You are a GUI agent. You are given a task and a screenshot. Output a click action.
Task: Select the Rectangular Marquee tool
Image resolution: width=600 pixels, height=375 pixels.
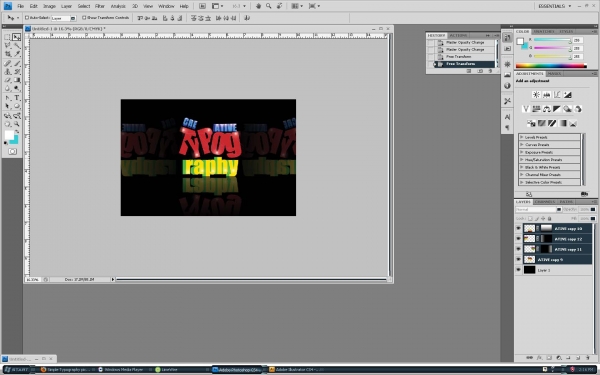click(7, 37)
